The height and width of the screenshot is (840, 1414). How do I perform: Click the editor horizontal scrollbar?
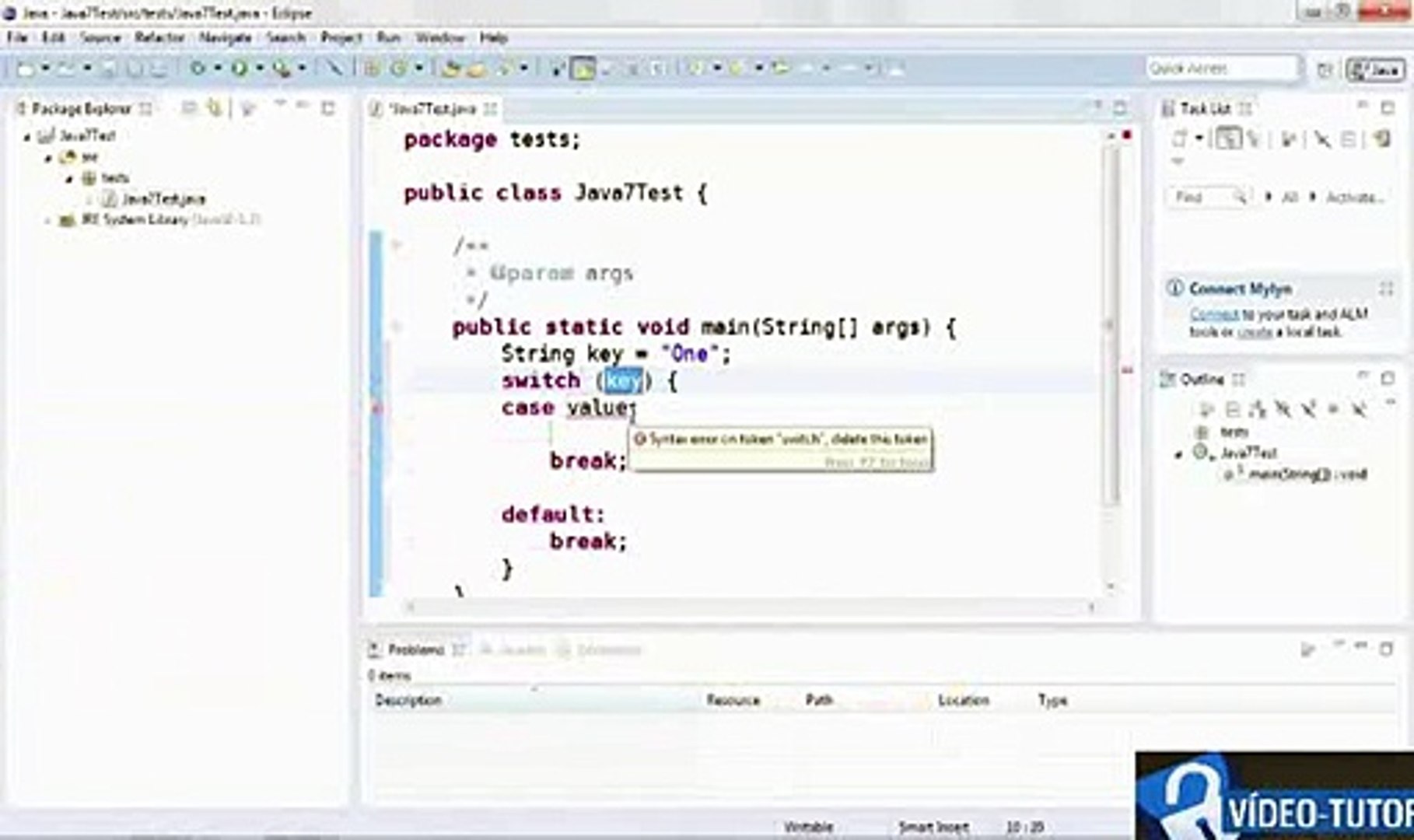pyautogui.click(x=751, y=607)
